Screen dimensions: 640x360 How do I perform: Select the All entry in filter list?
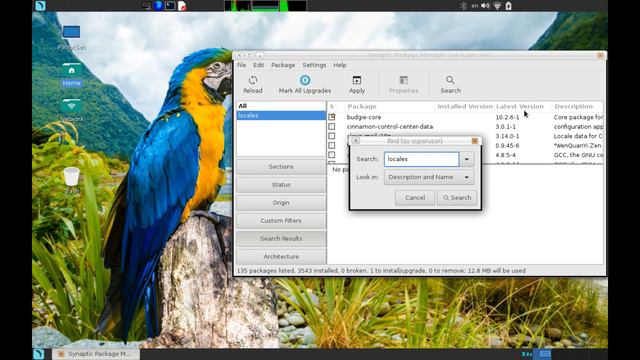[281, 106]
